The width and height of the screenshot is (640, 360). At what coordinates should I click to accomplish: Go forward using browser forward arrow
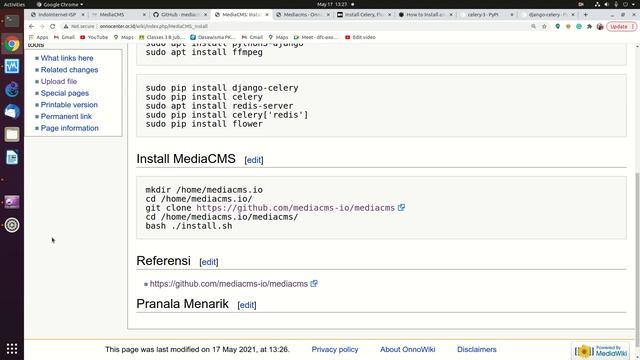(42, 26)
